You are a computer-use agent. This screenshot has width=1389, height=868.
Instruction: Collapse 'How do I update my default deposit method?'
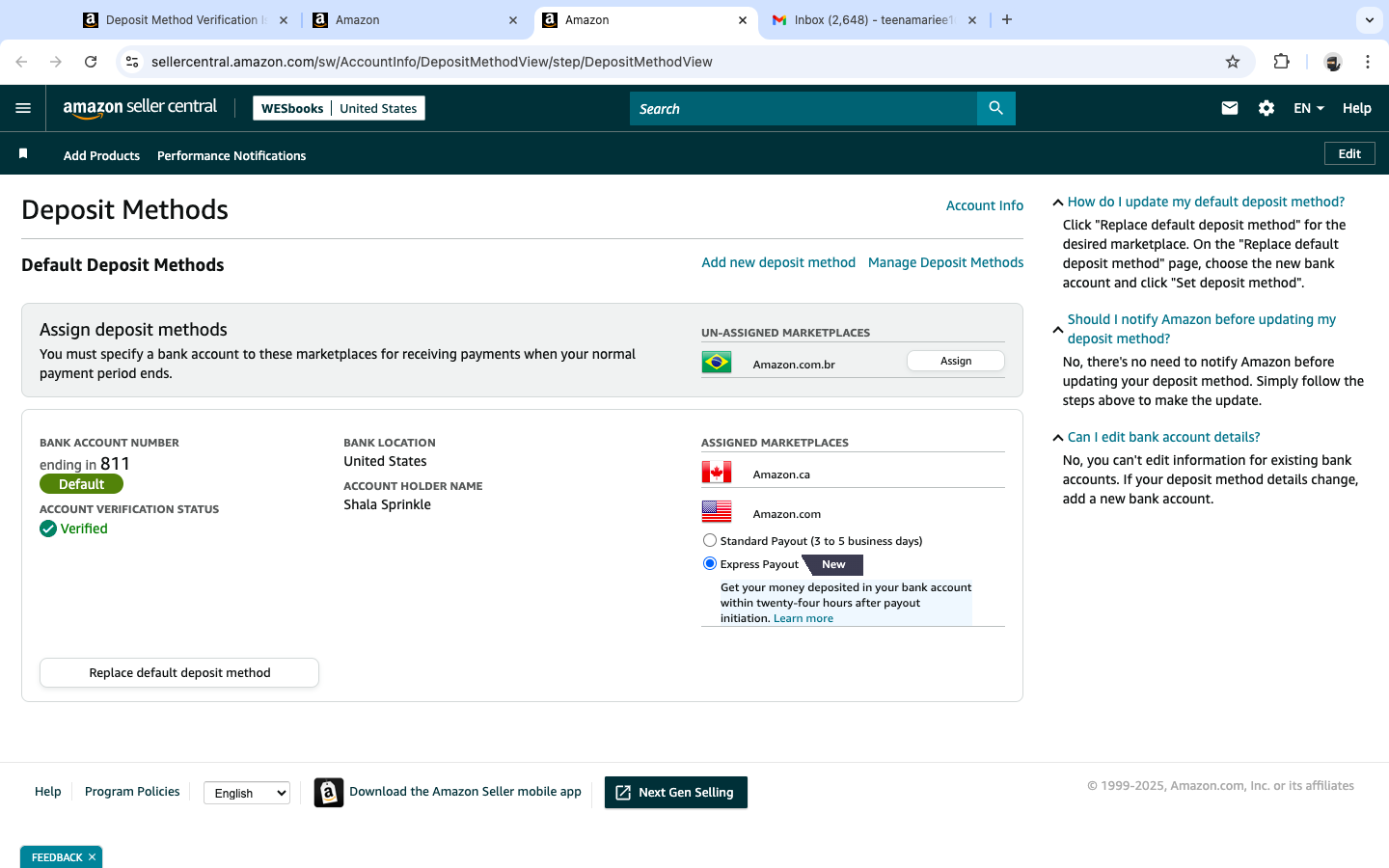pyautogui.click(x=1058, y=203)
